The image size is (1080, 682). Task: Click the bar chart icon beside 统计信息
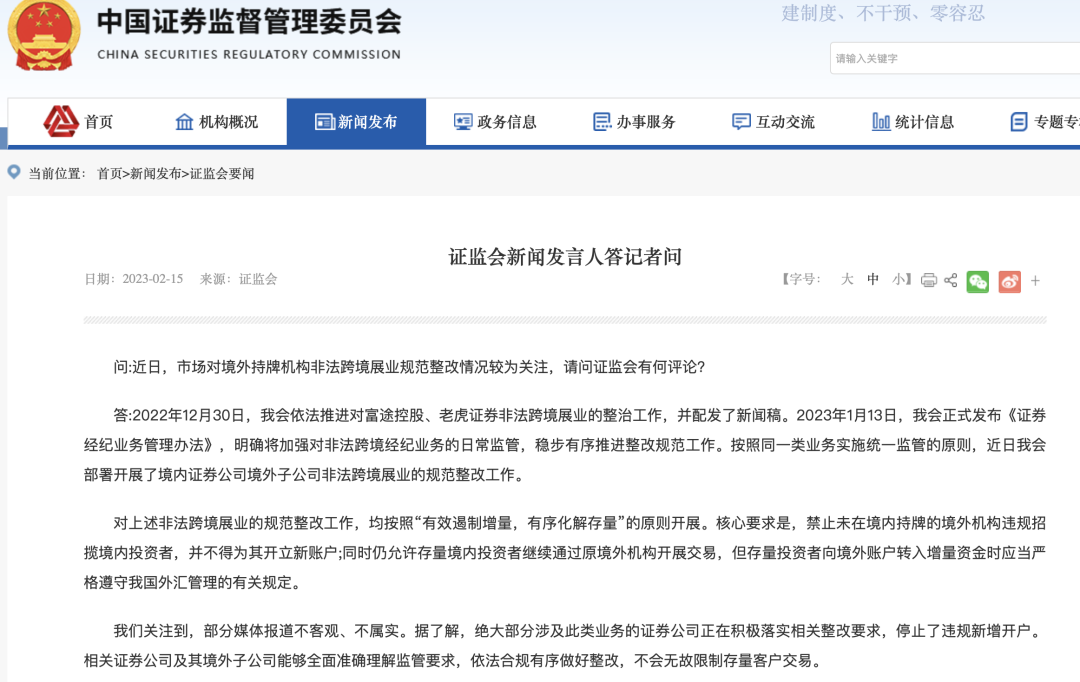click(x=881, y=122)
